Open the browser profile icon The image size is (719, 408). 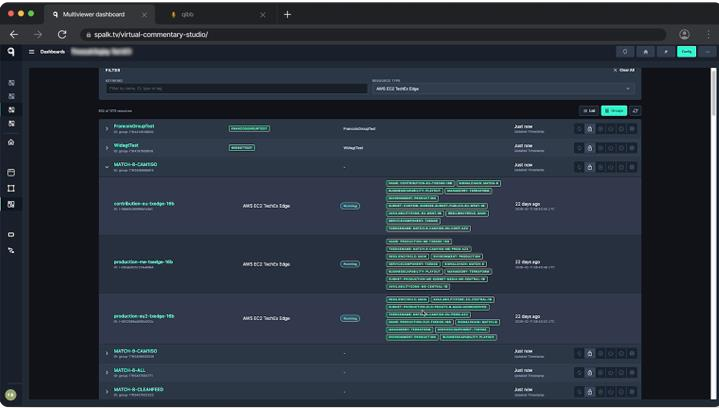click(684, 34)
